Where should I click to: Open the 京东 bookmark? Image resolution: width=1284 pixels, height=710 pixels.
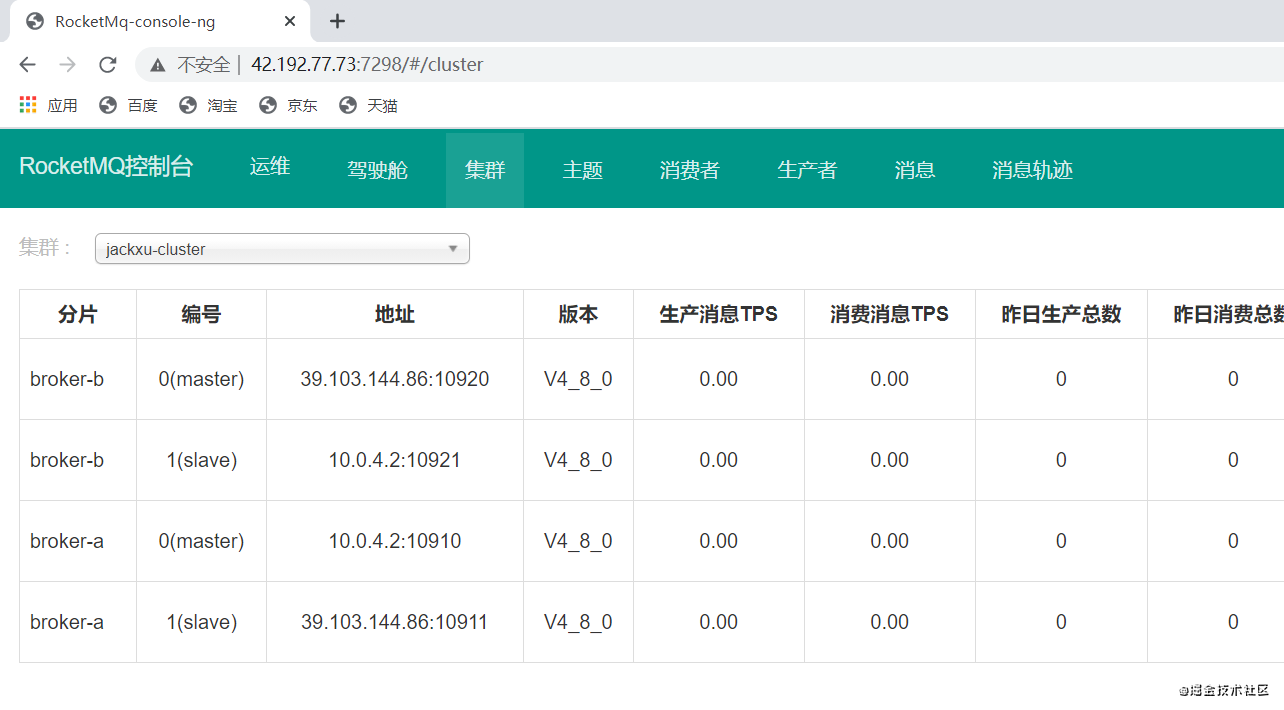(x=288, y=105)
